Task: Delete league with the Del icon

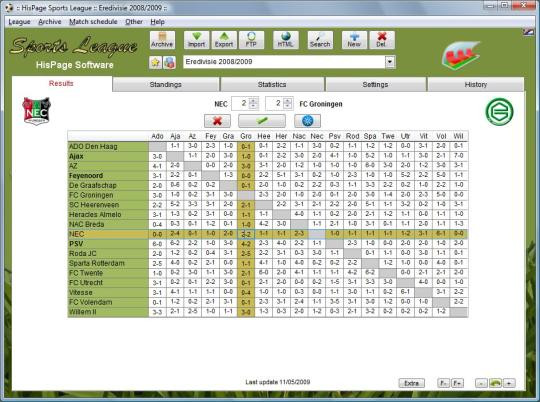Action: pyautogui.click(x=382, y=40)
